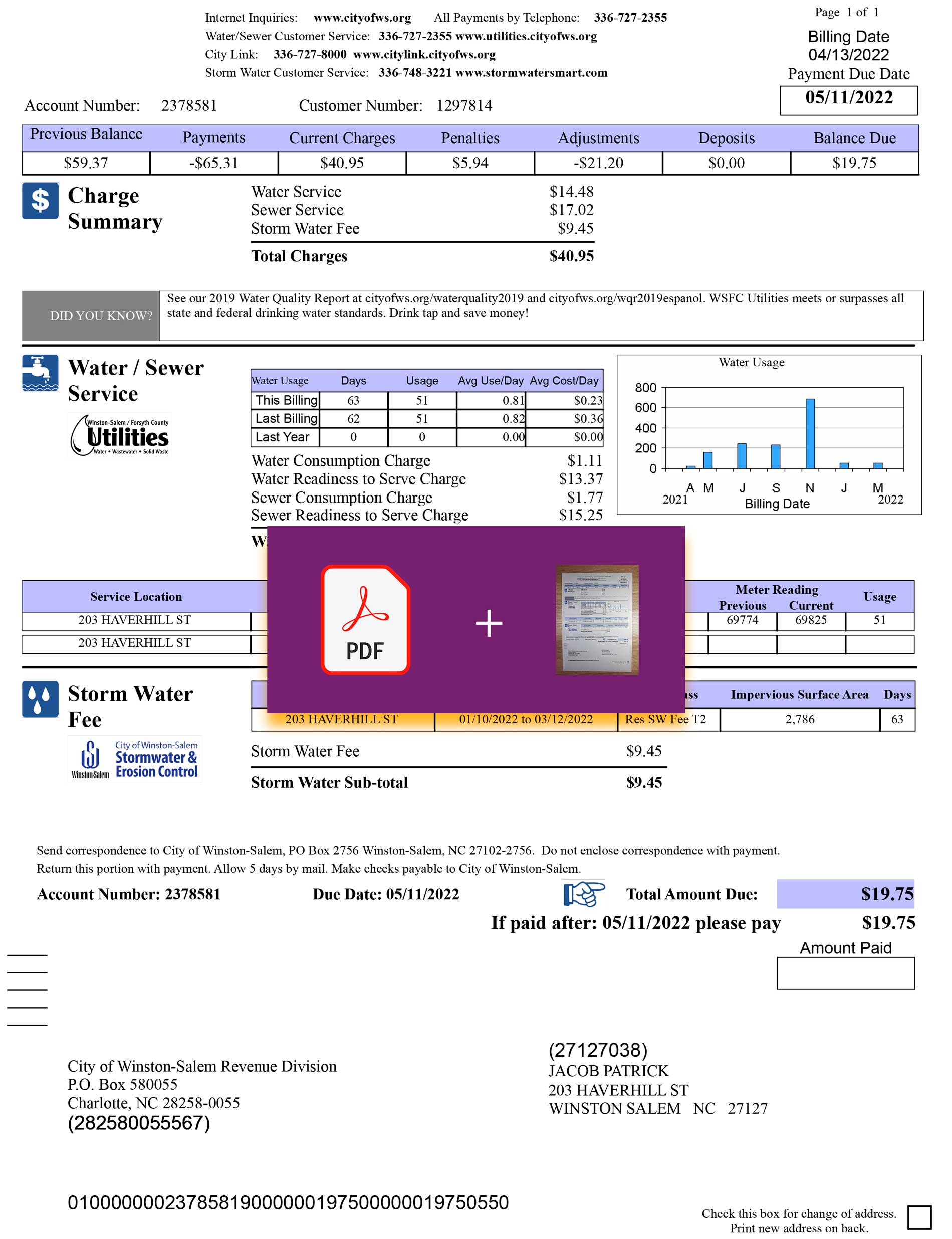The width and height of the screenshot is (952, 1239).
Task: Click the Stormwater & Erosion Control logo
Action: point(135,759)
